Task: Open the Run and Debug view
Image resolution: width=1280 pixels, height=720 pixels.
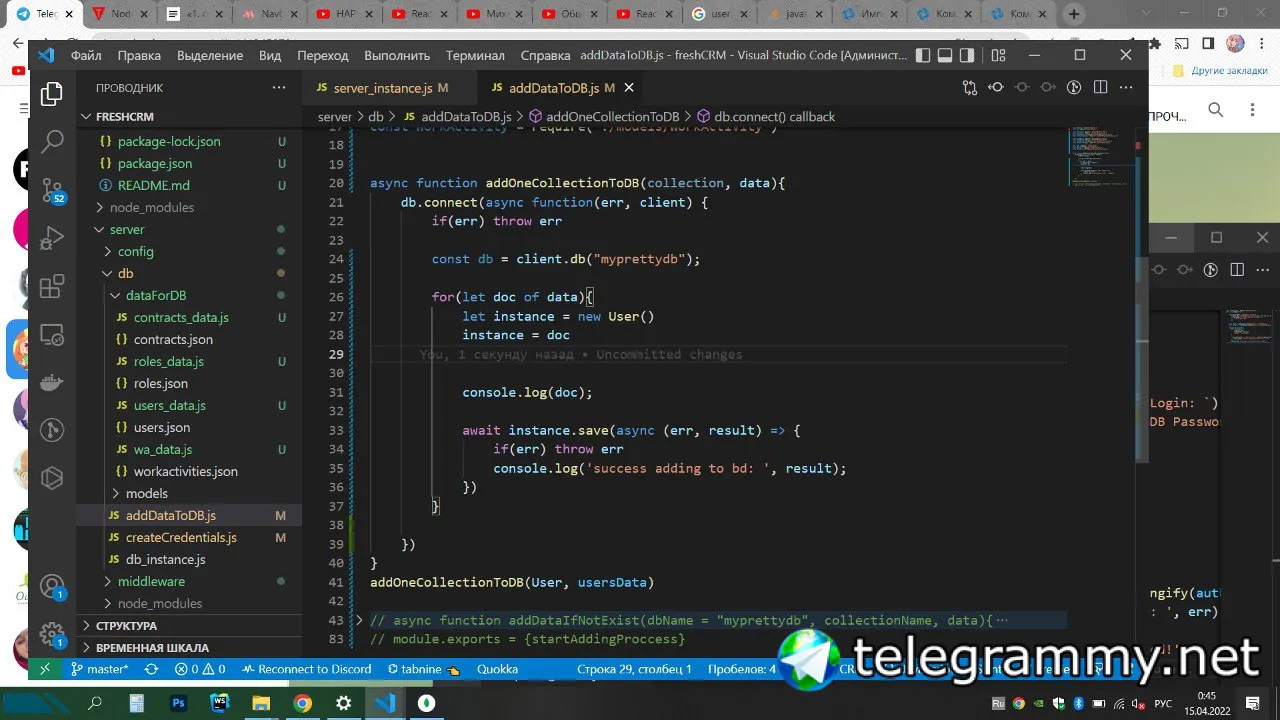Action: coord(52,238)
